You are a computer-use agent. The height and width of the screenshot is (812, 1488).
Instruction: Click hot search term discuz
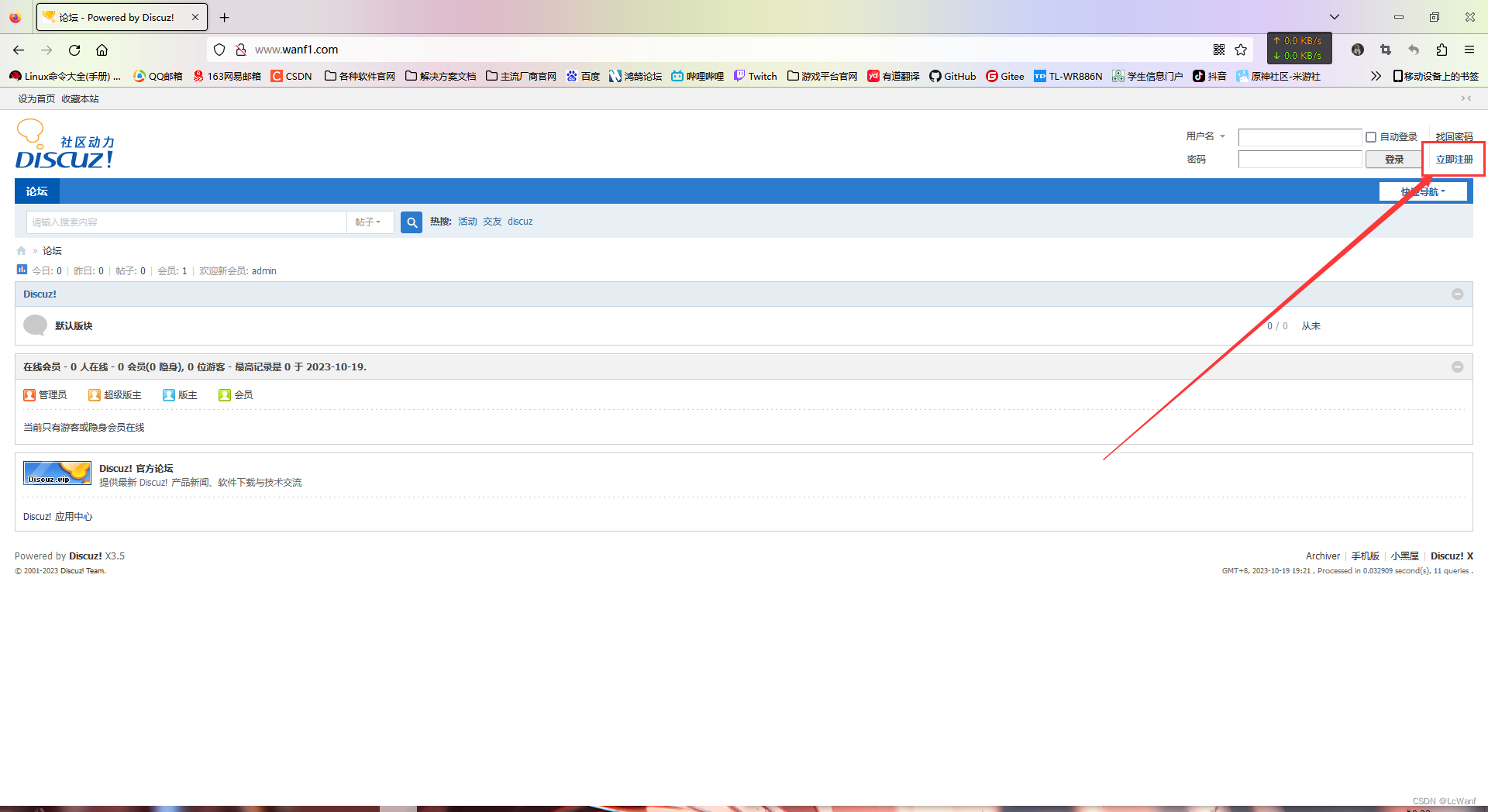tap(520, 222)
